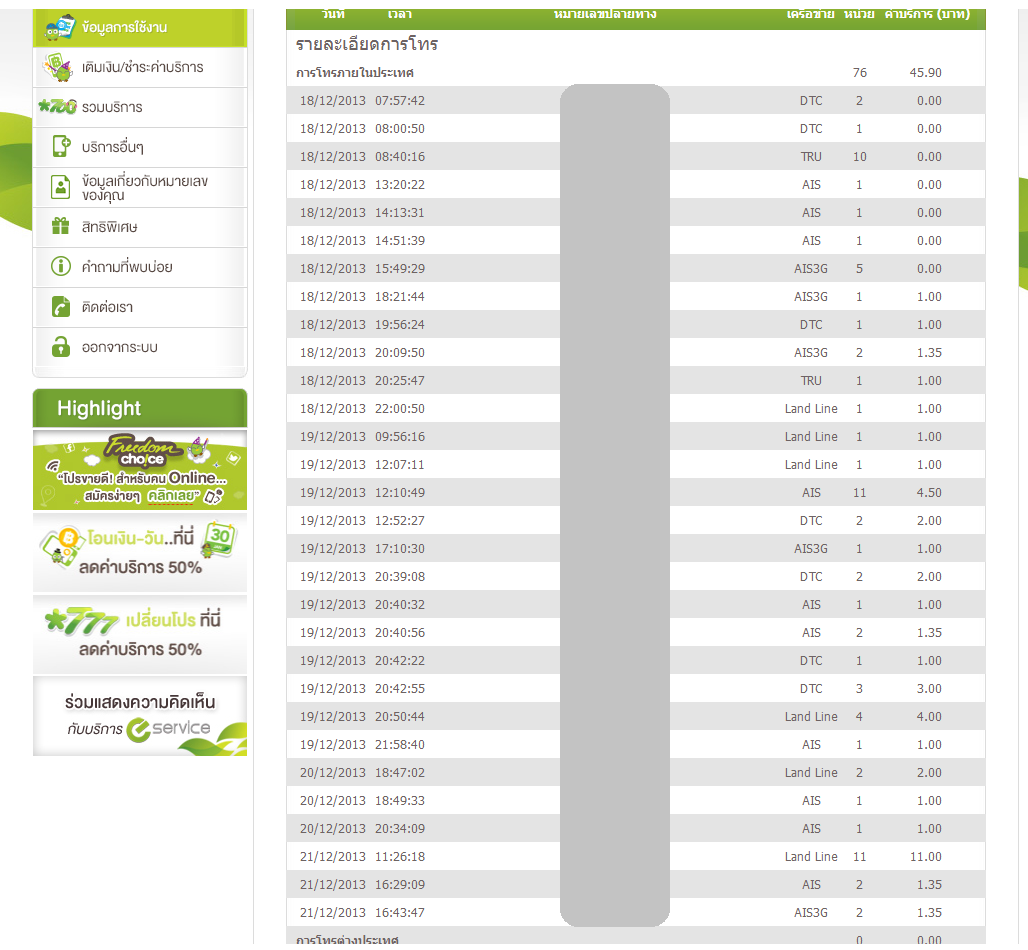Screen dimensions: 1028x950
Task: Select the 18/12/2013 07:57:42 call row
Action: 635,100
